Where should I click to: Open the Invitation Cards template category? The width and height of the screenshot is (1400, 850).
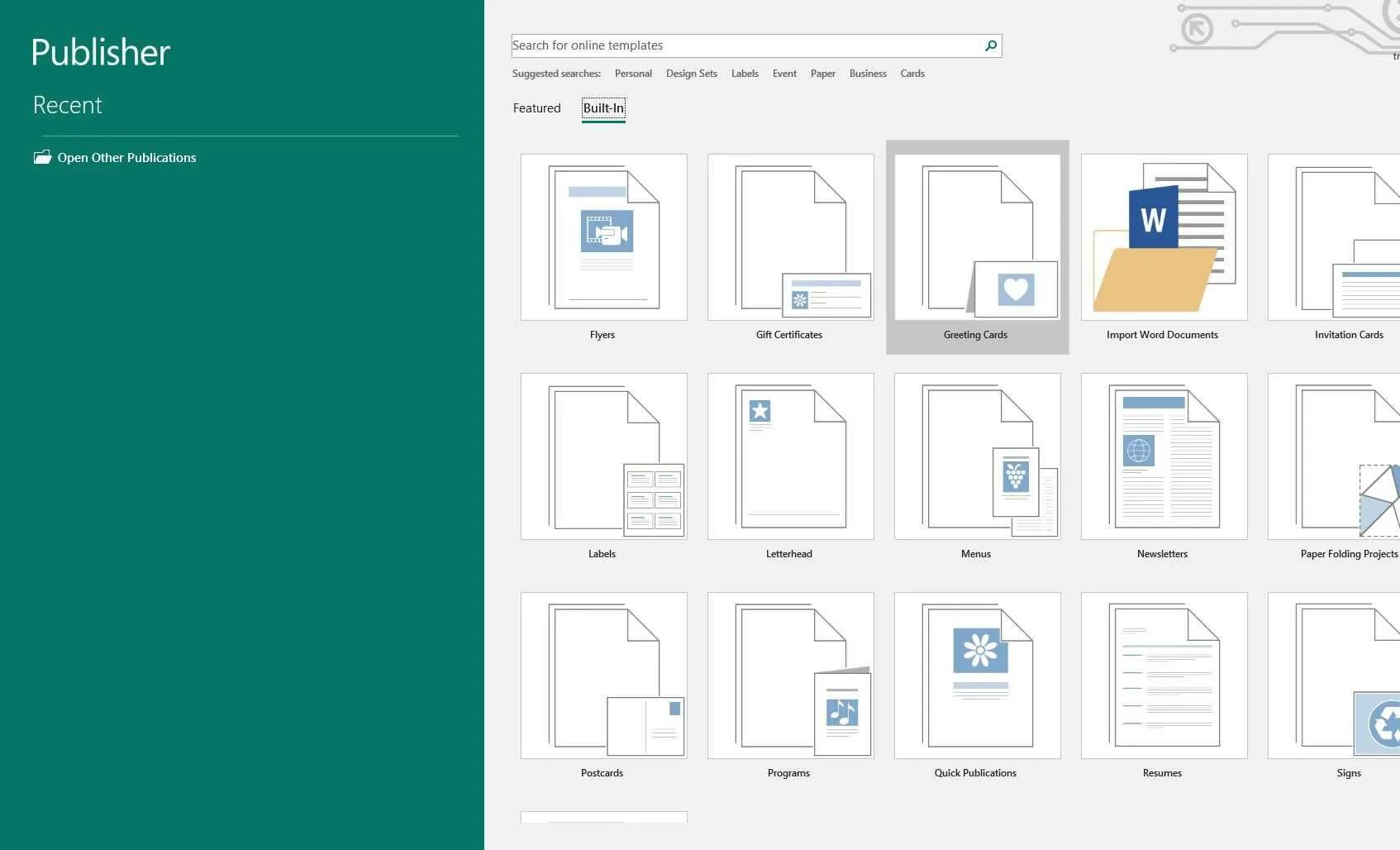point(1334,237)
